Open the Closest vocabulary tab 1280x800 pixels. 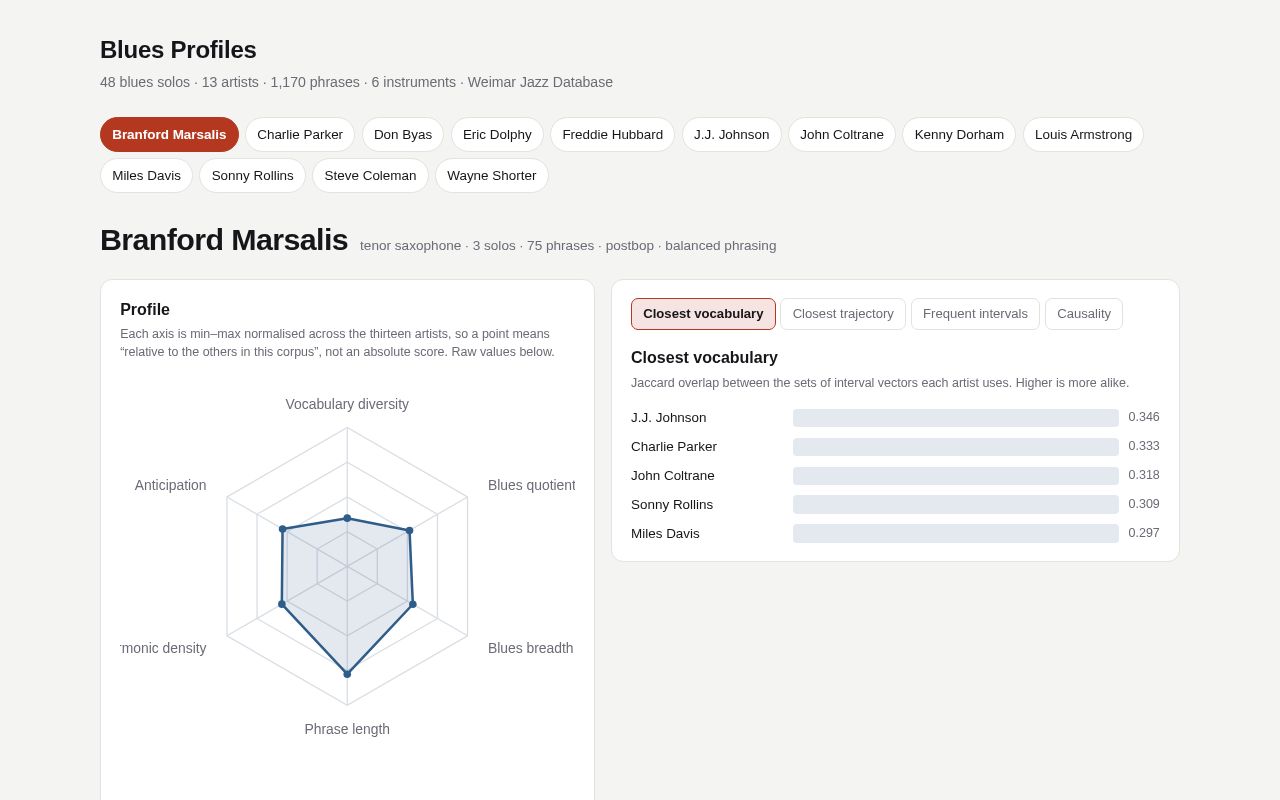tap(703, 314)
